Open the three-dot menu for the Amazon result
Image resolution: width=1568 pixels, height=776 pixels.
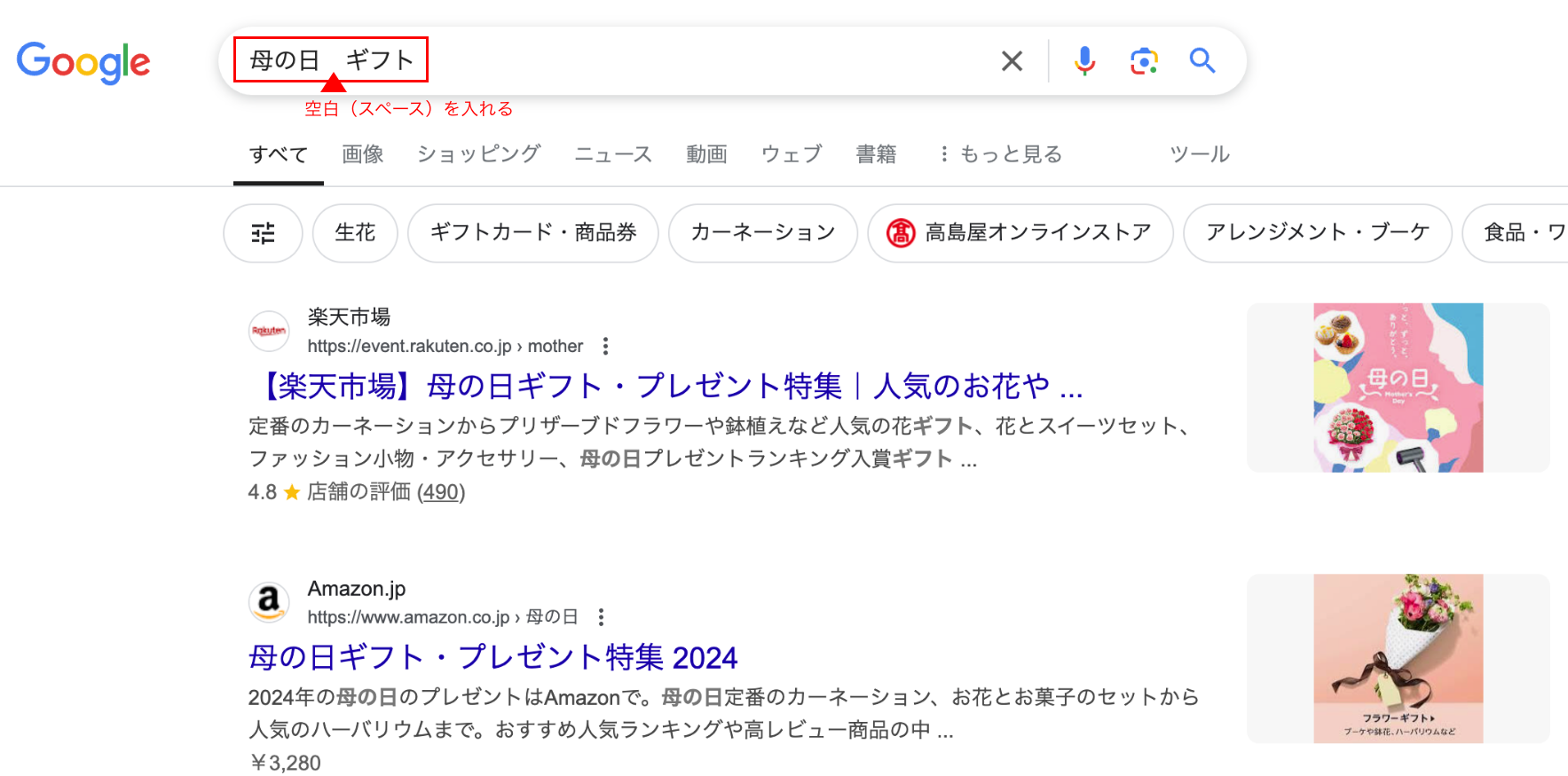(x=601, y=617)
